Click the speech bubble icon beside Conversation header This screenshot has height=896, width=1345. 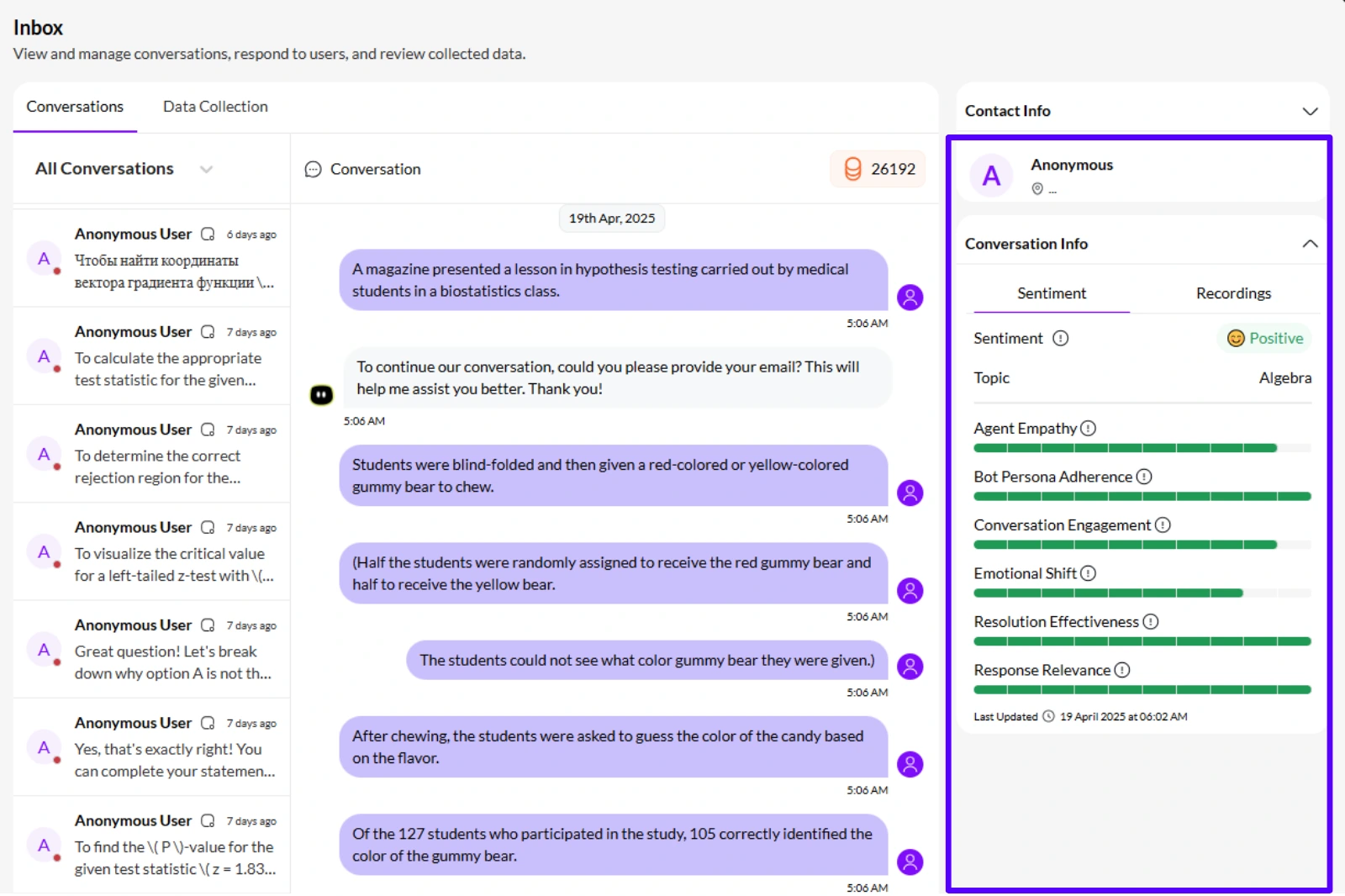coord(312,169)
